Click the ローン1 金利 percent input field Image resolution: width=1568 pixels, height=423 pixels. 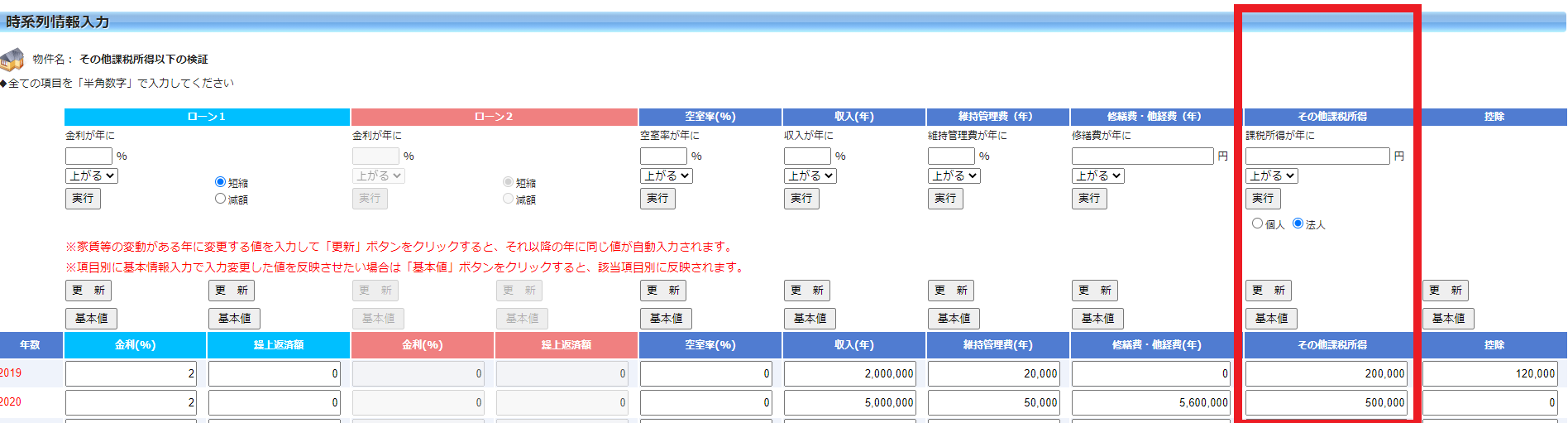(x=88, y=156)
